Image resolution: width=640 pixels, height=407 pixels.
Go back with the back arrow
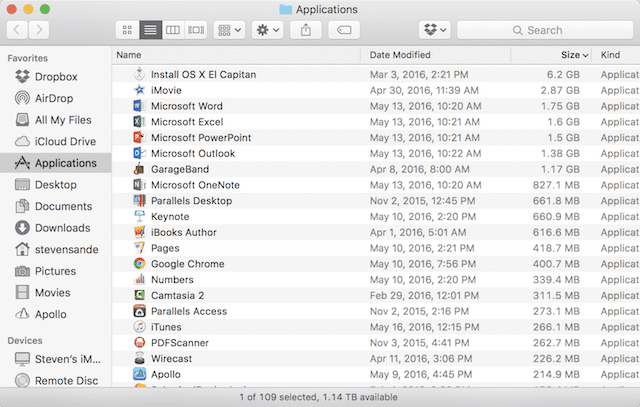[18, 30]
